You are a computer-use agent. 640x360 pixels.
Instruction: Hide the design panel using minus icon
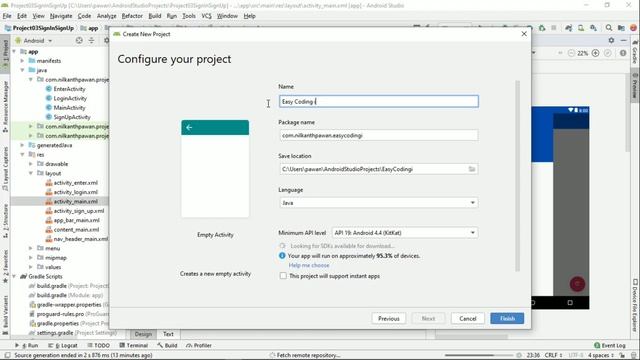[x=623, y=40]
